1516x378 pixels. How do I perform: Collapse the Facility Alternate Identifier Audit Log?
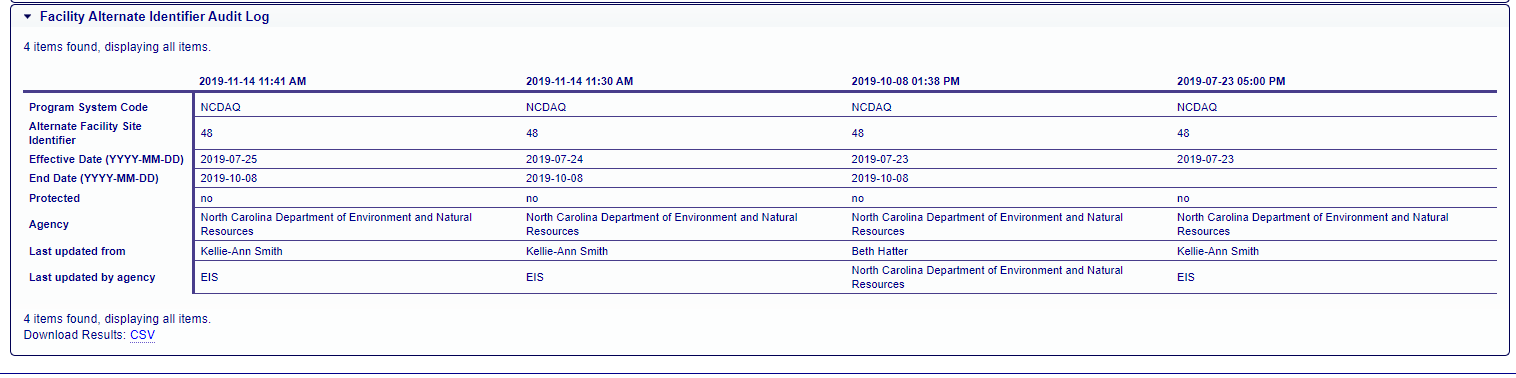pyautogui.click(x=28, y=17)
